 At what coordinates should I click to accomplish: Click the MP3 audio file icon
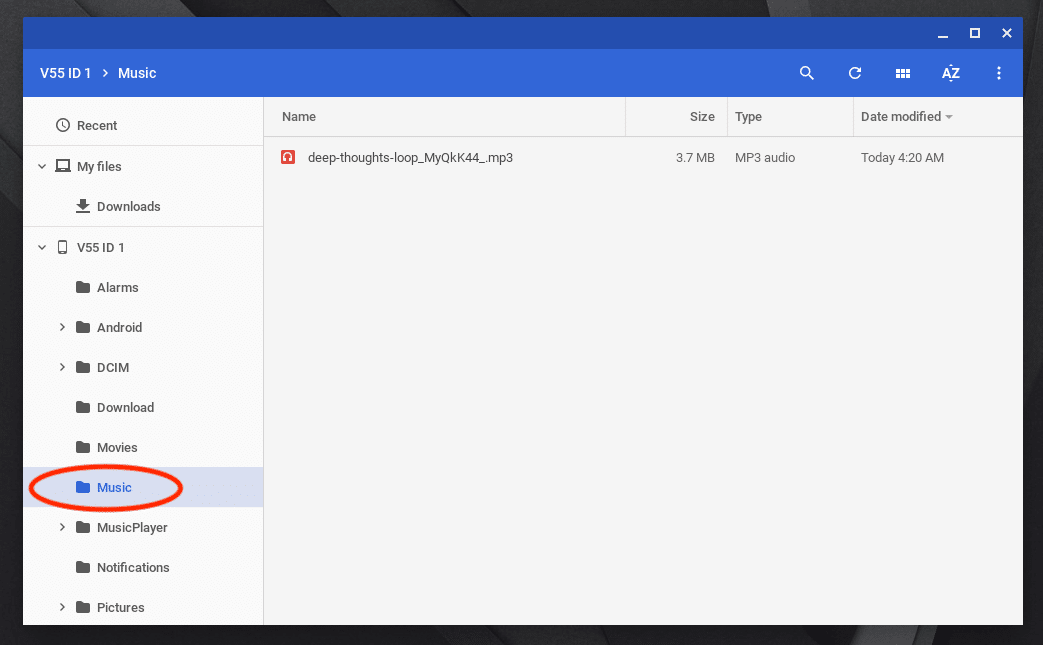click(x=288, y=157)
